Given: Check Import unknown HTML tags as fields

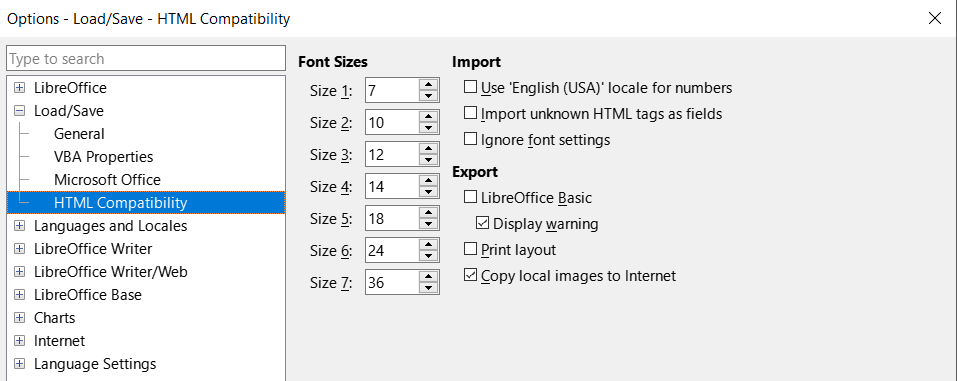Looking at the screenshot, I should (x=470, y=113).
